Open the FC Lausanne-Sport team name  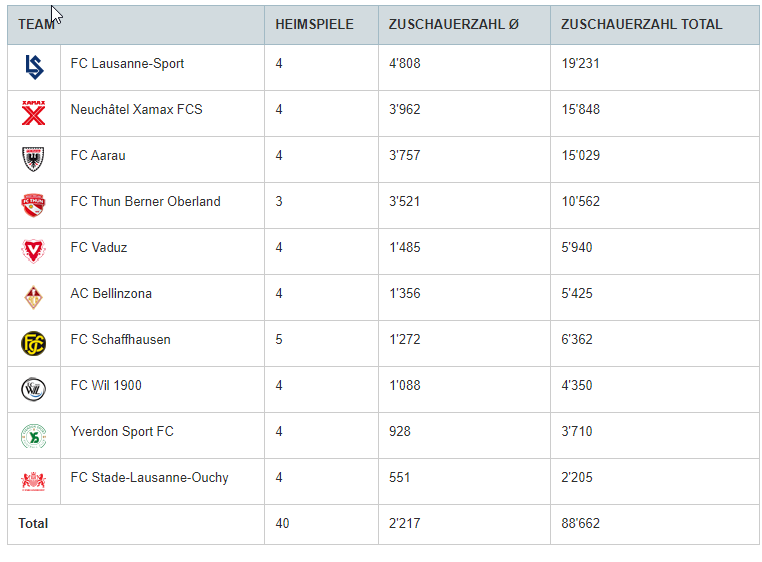[x=127, y=64]
